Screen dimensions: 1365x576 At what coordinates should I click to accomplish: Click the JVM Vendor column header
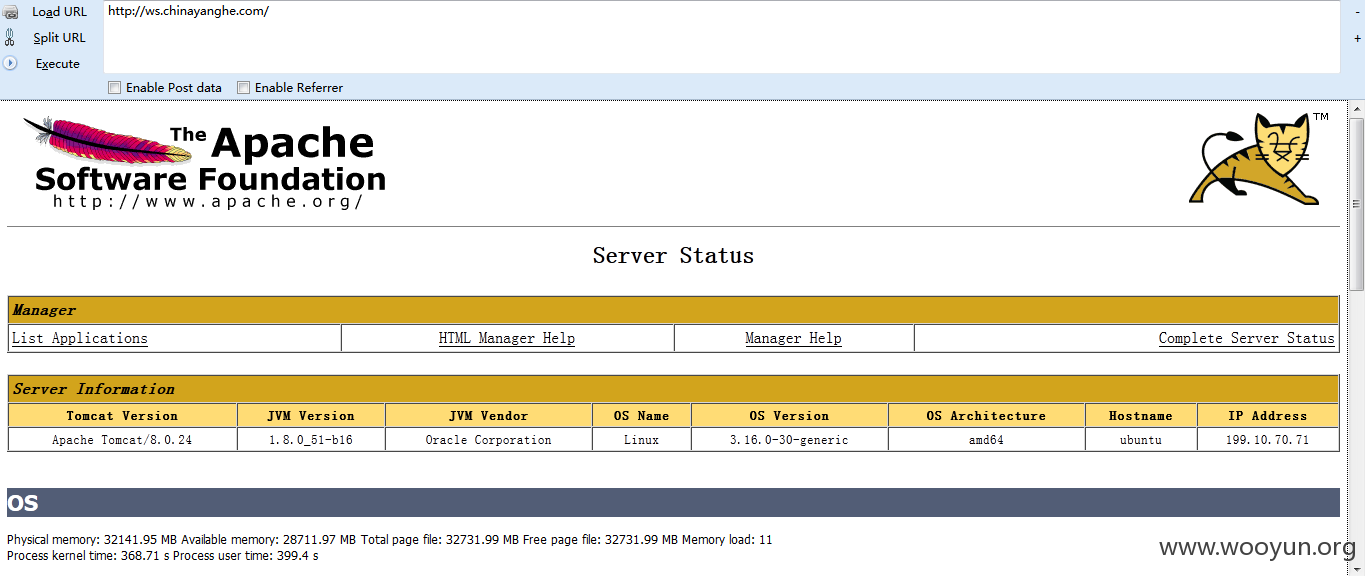(488, 416)
